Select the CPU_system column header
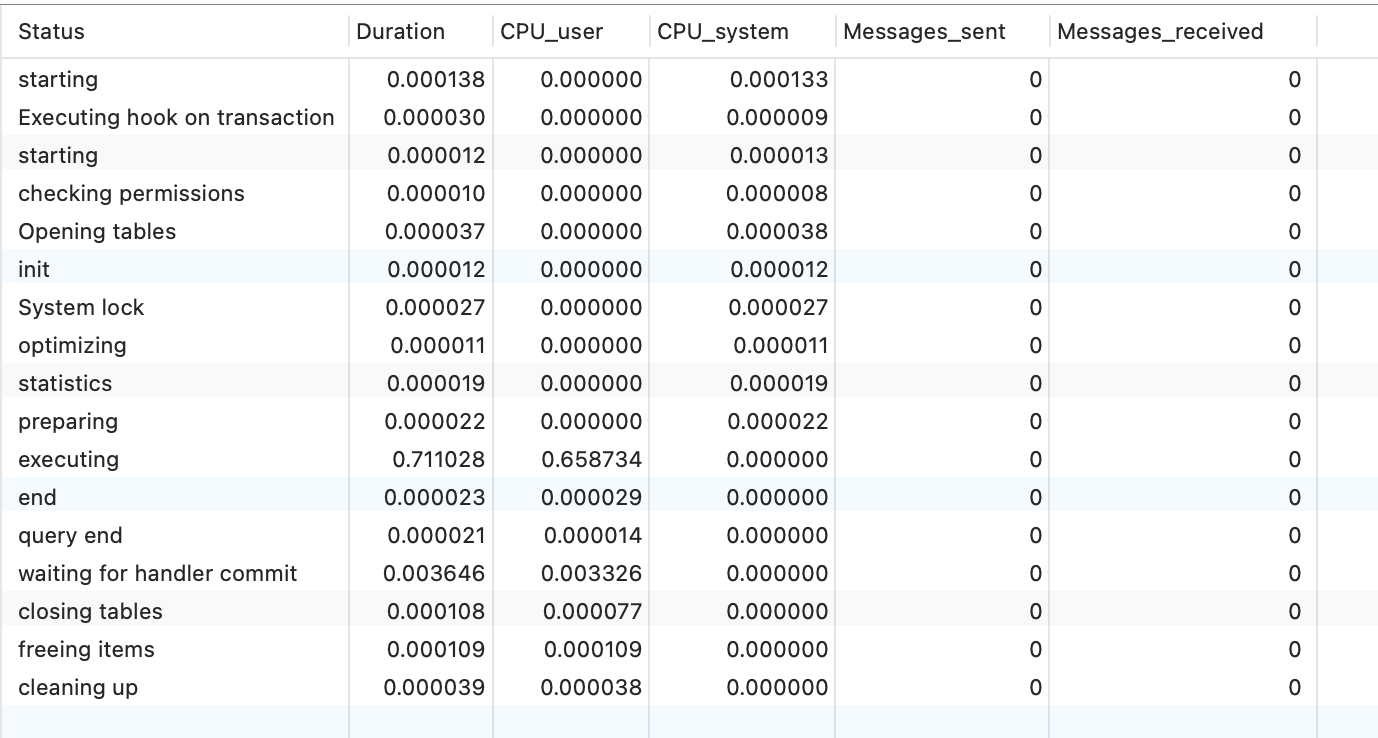Image resolution: width=1378 pixels, height=738 pixels. click(x=723, y=32)
